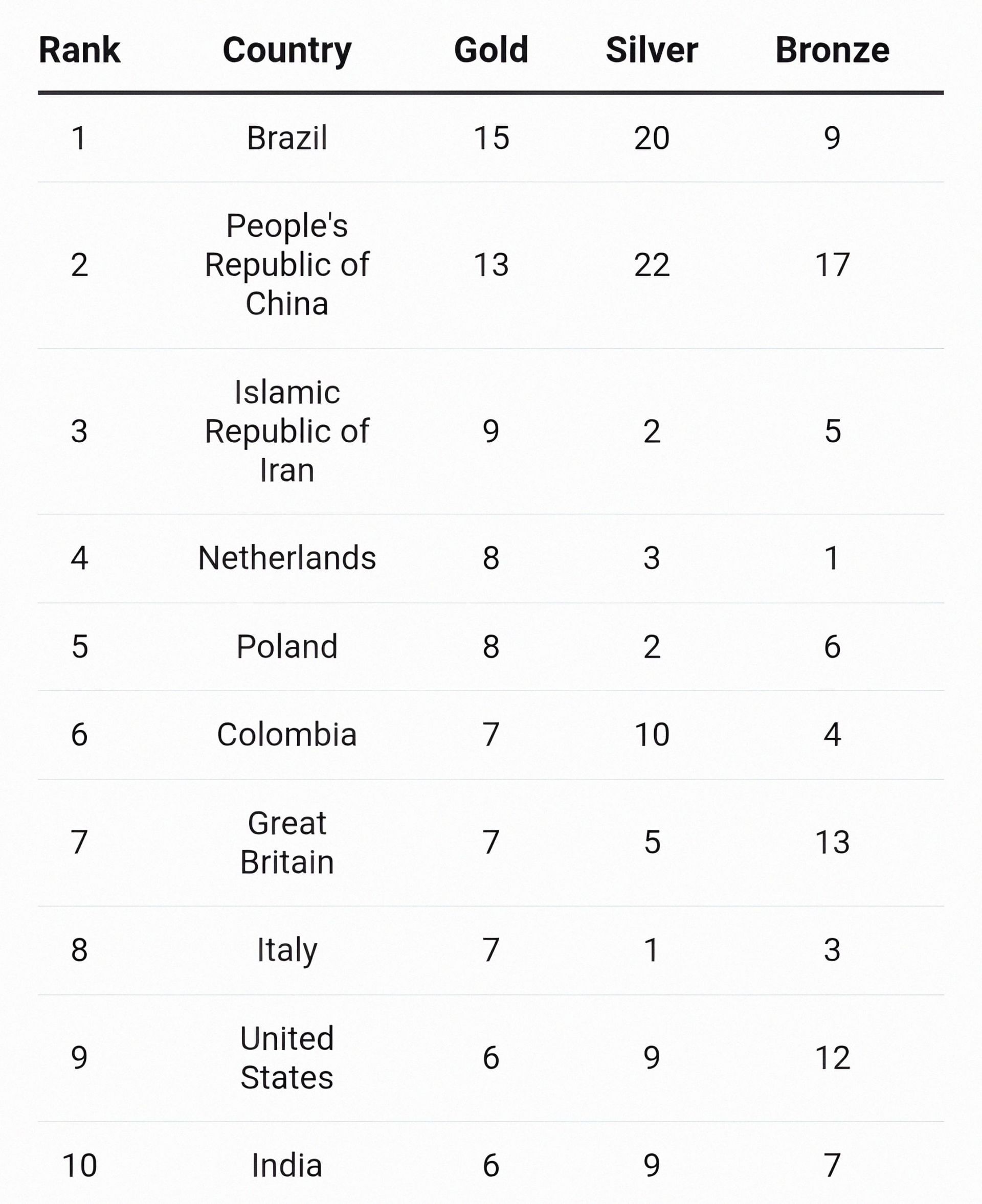Screen dimensions: 982x1204
Task: Open People's Republic of China entry
Action: tap(287, 265)
